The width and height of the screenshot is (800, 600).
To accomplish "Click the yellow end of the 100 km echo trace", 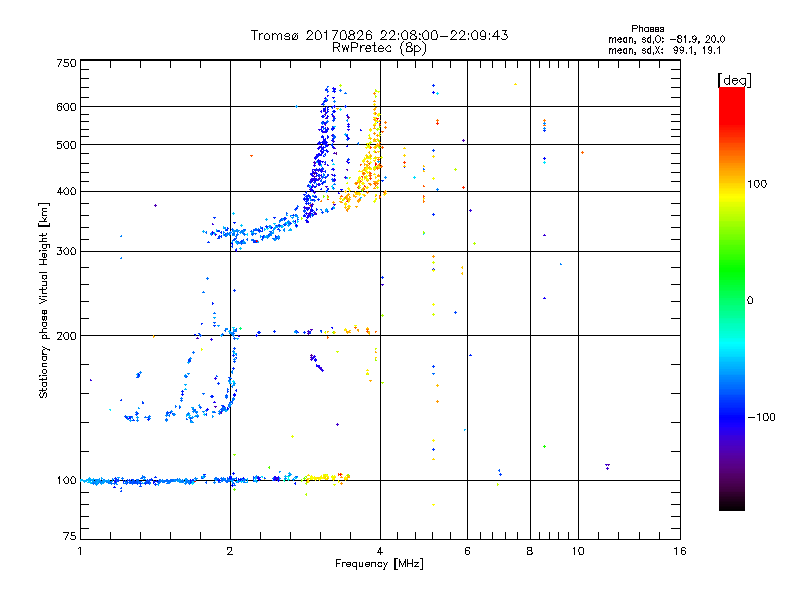I will point(327,478).
